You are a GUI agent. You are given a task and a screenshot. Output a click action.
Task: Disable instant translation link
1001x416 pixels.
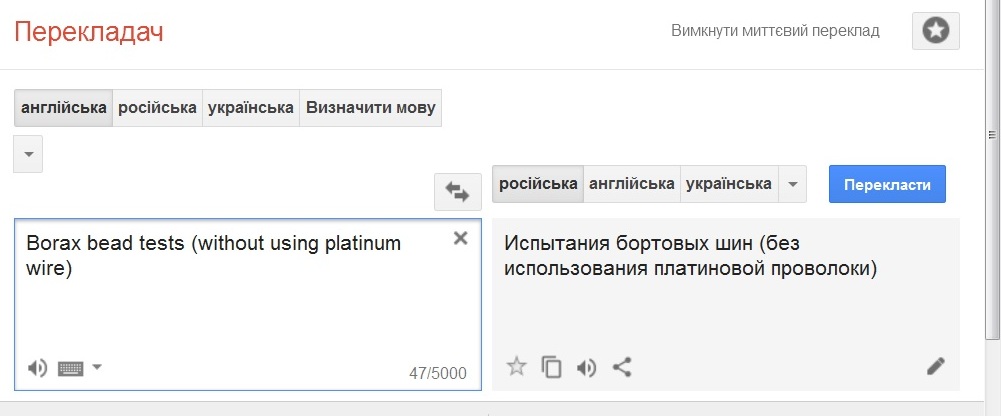pyautogui.click(x=775, y=31)
